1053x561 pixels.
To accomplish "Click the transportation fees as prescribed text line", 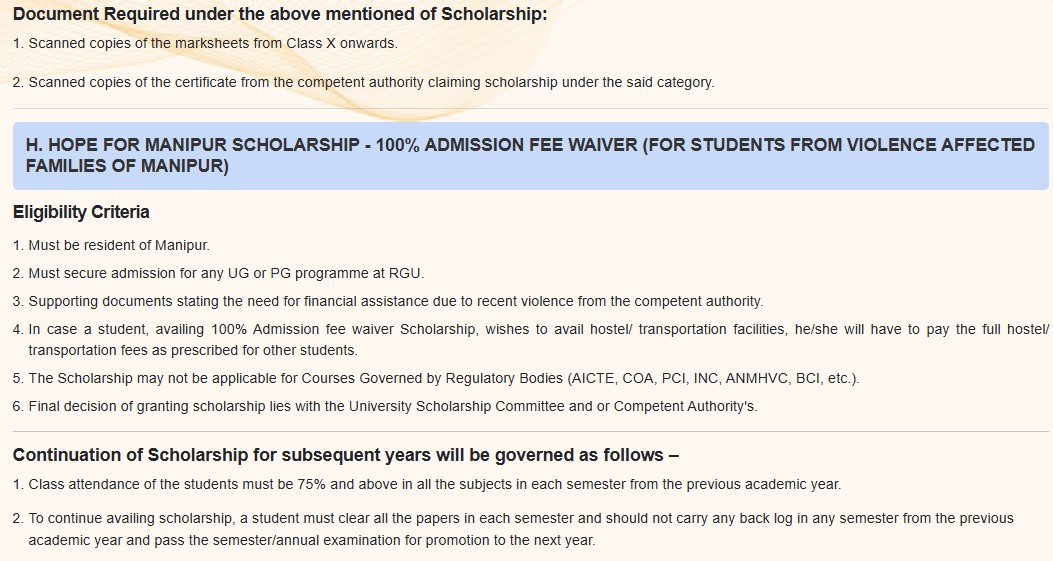I will 193,350.
